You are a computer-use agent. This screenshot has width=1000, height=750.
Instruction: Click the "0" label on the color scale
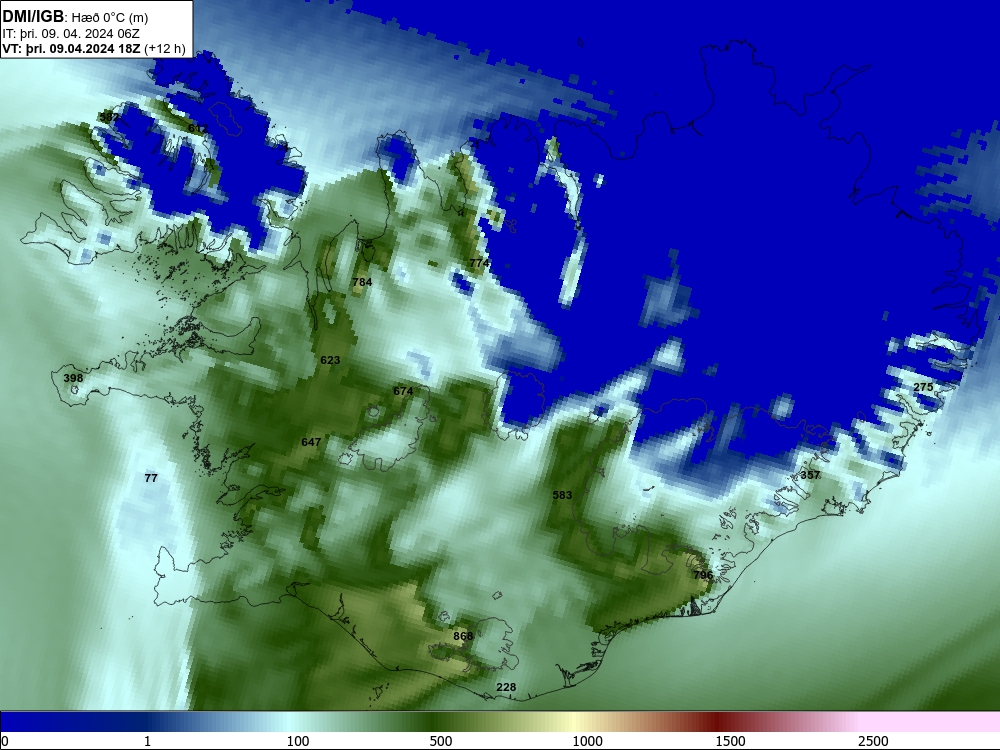5,741
